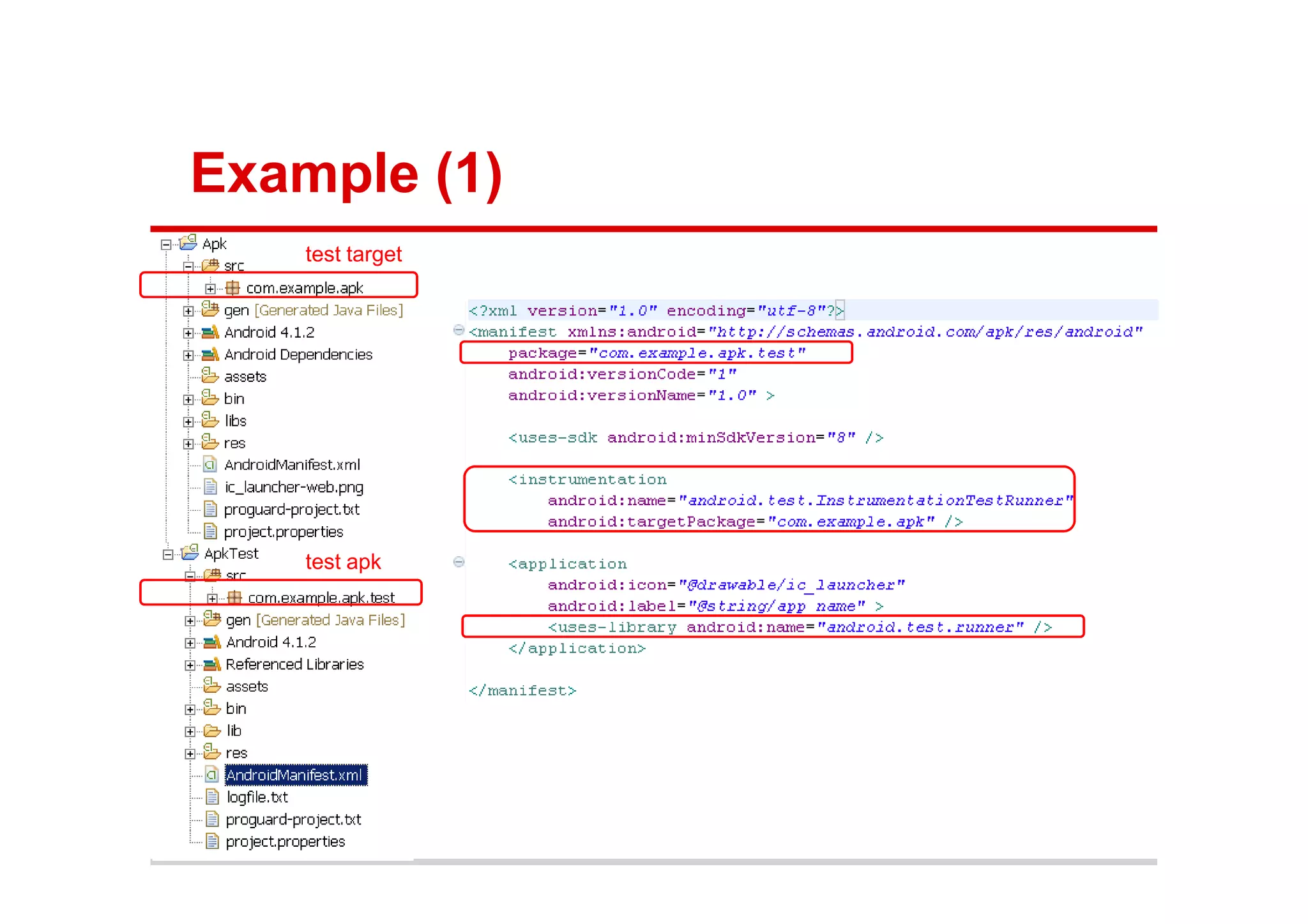Screen dimensions: 1308x924
Task: Click the android:label attribute line
Action: (716, 606)
